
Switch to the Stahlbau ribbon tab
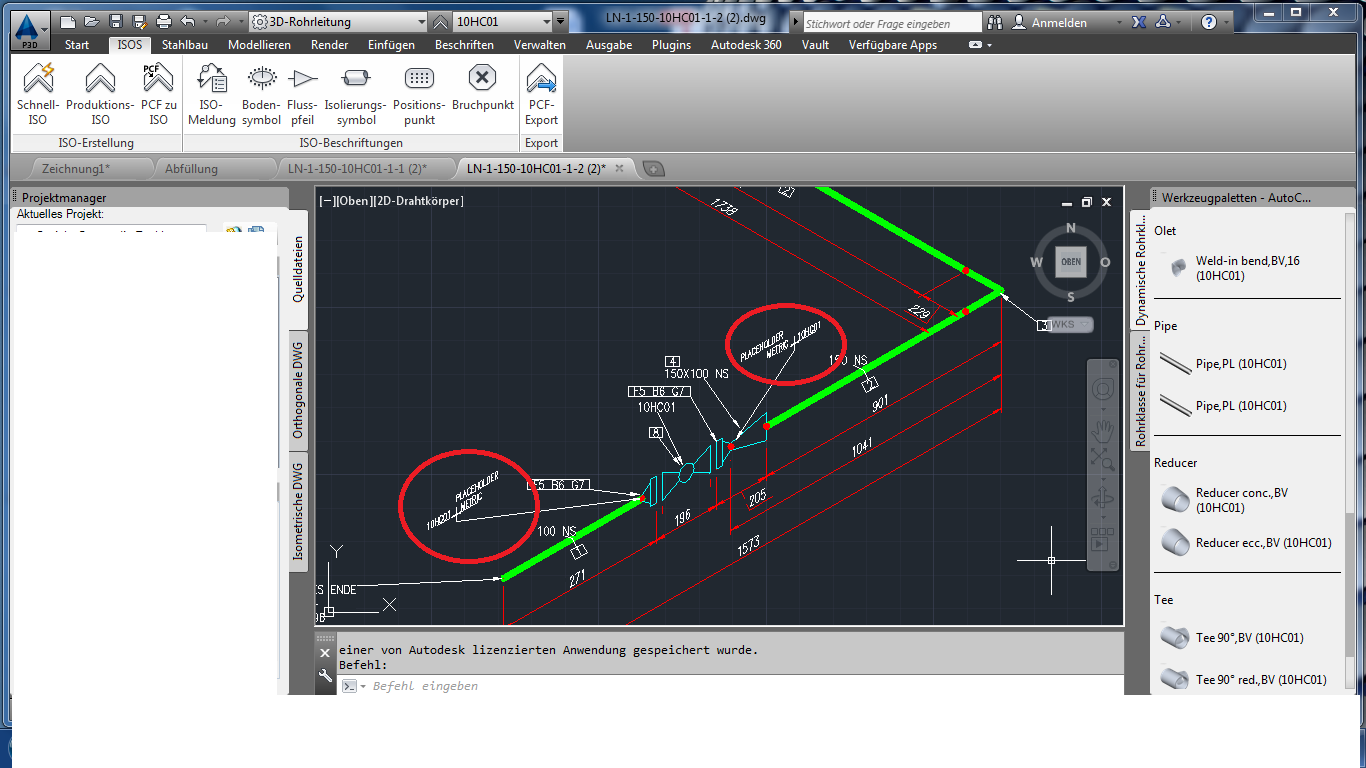(185, 45)
